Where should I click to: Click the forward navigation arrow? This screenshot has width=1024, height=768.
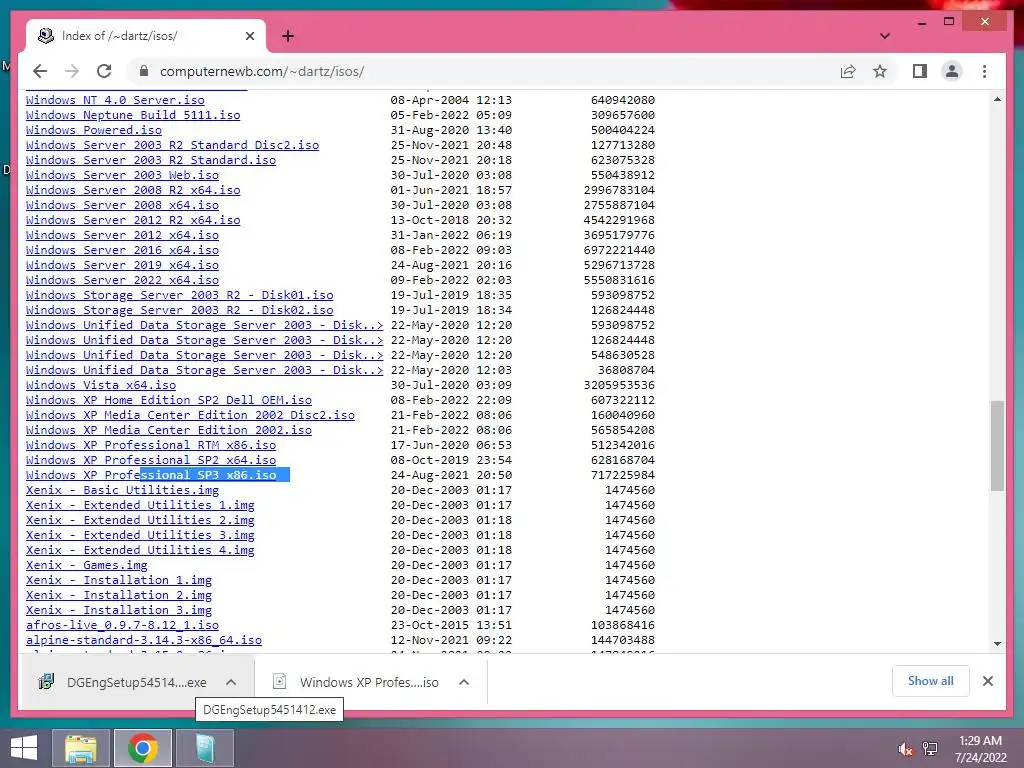(x=72, y=71)
